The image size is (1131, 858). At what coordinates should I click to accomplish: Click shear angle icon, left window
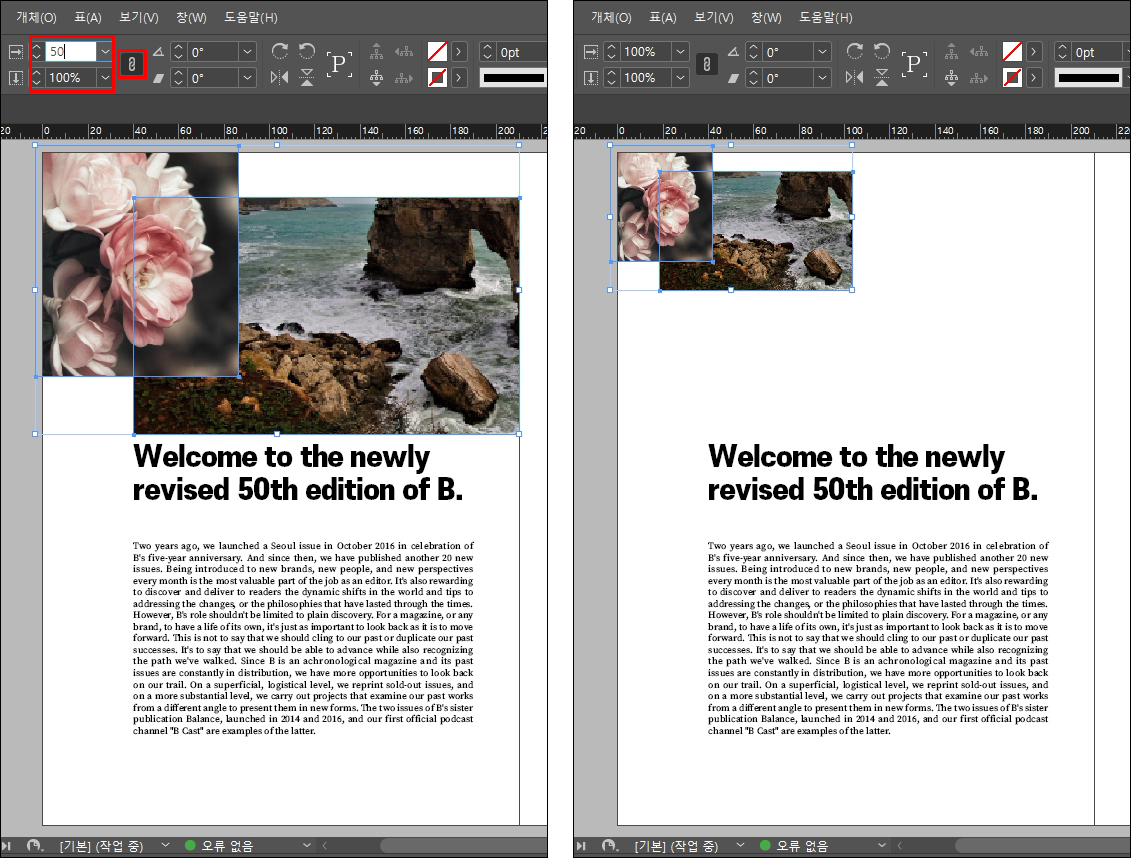click(158, 78)
